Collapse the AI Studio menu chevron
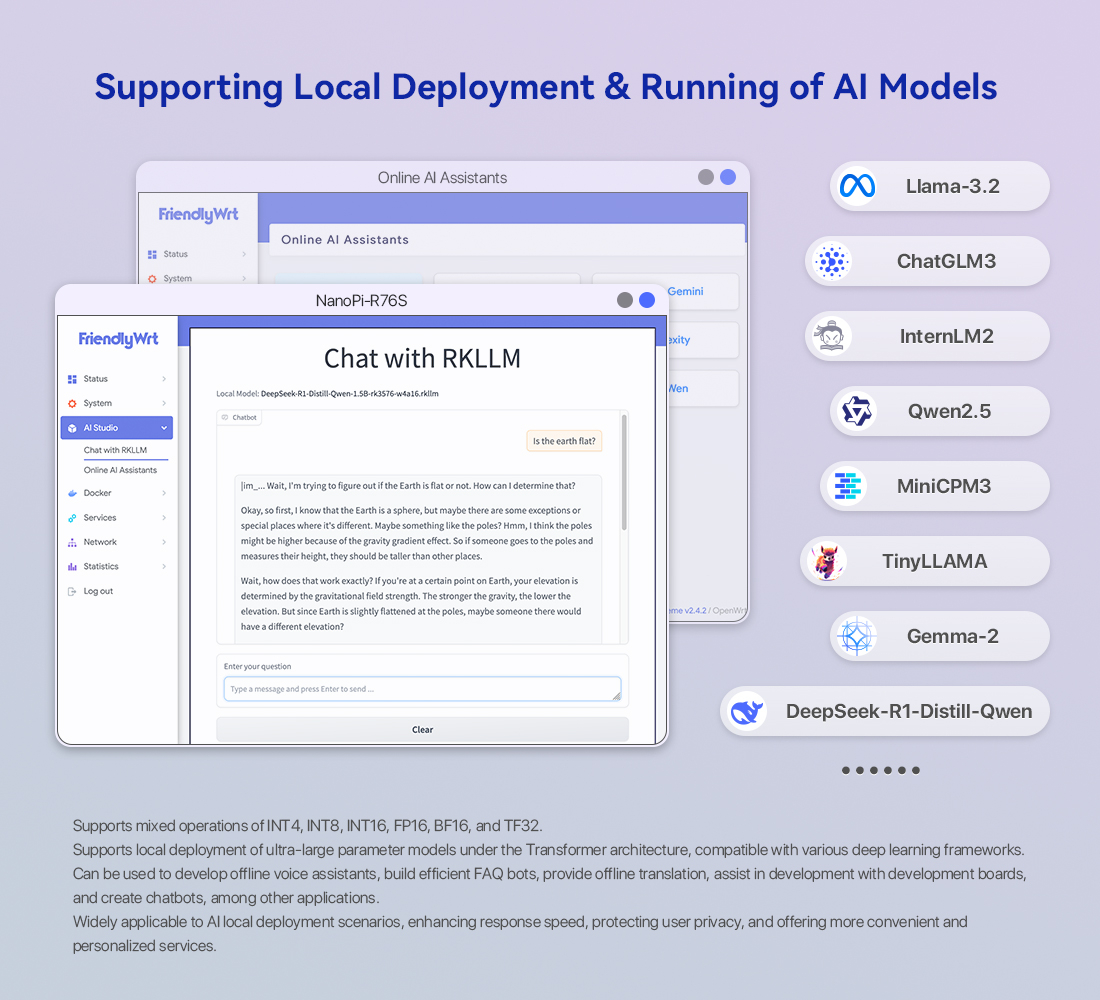The width and height of the screenshot is (1100, 1000). tap(164, 428)
